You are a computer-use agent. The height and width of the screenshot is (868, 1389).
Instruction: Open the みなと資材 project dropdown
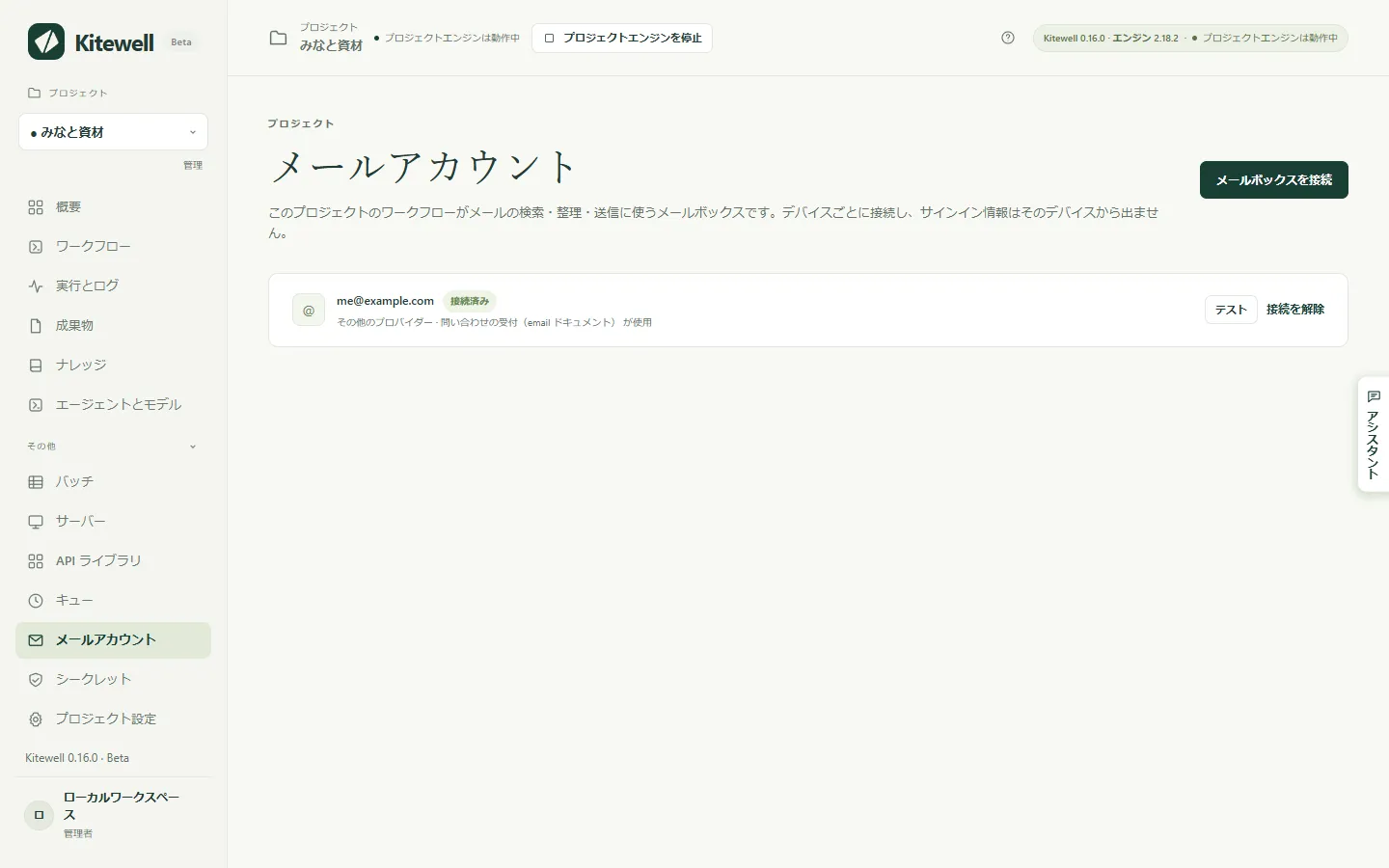pos(114,132)
